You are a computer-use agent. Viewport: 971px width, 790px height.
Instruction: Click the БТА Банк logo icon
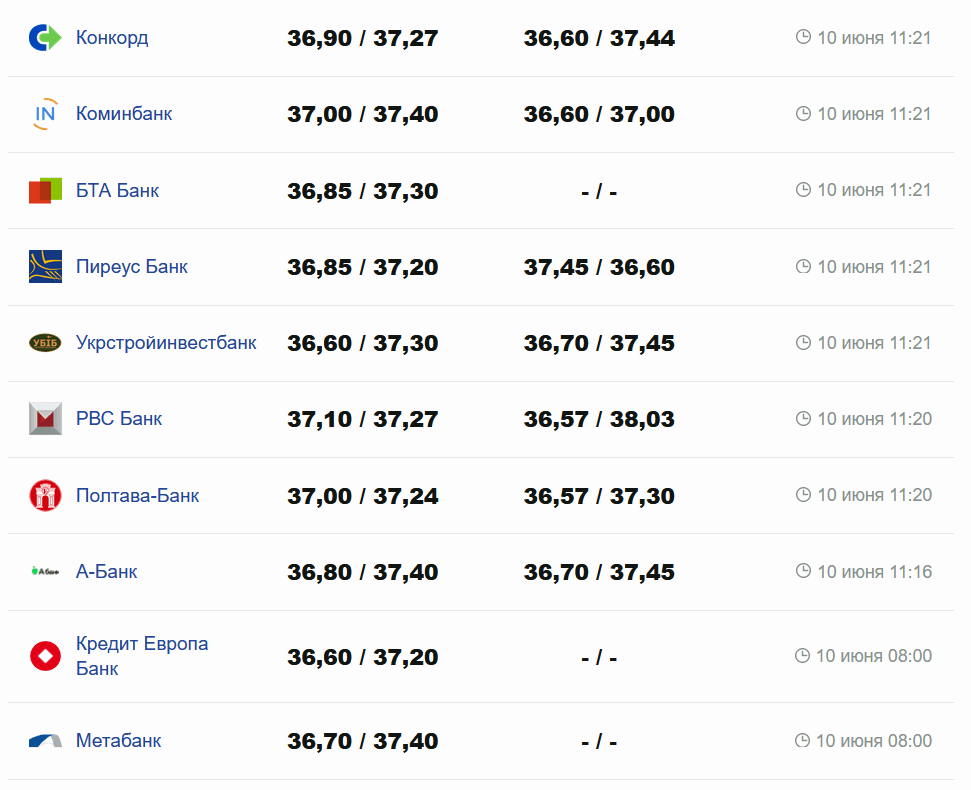[45, 190]
